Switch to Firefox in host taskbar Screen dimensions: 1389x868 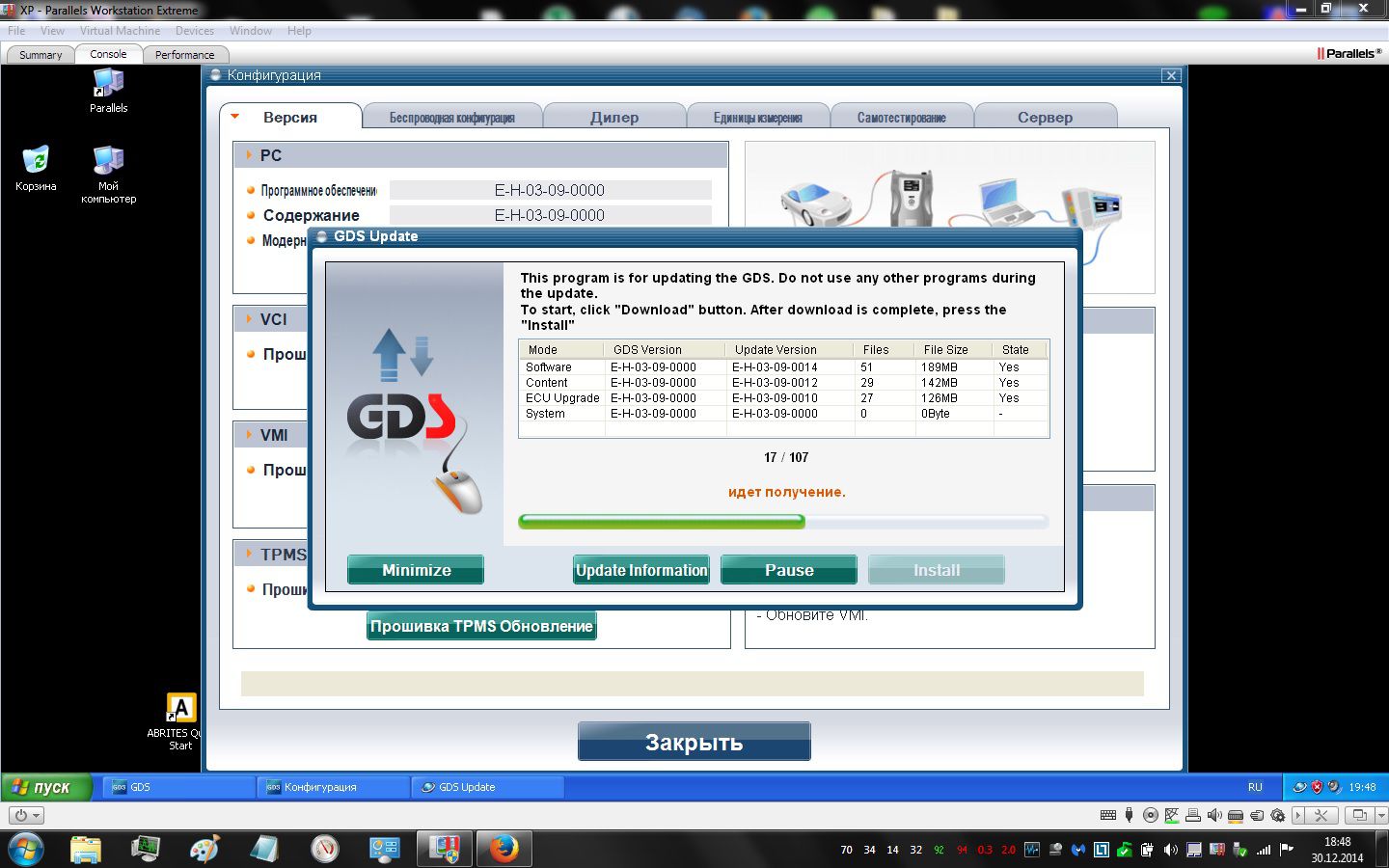pyautogui.click(x=504, y=850)
